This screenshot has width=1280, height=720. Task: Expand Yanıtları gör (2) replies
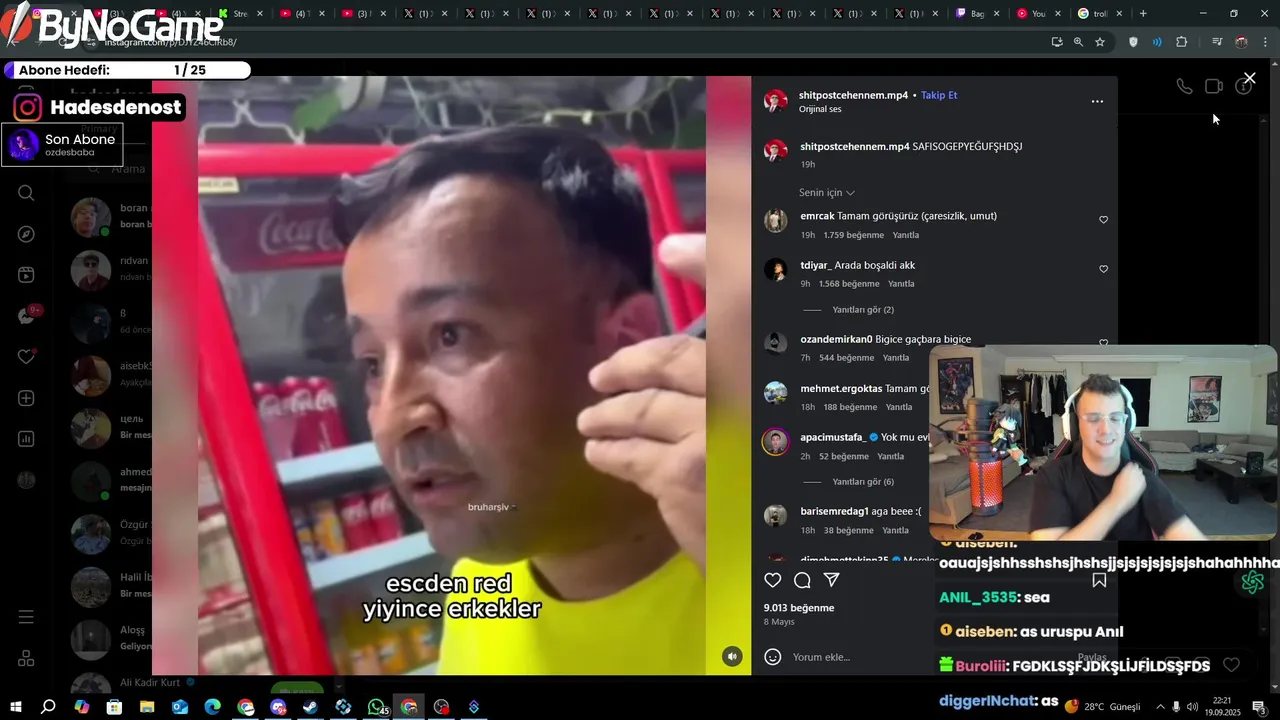pyautogui.click(x=863, y=310)
